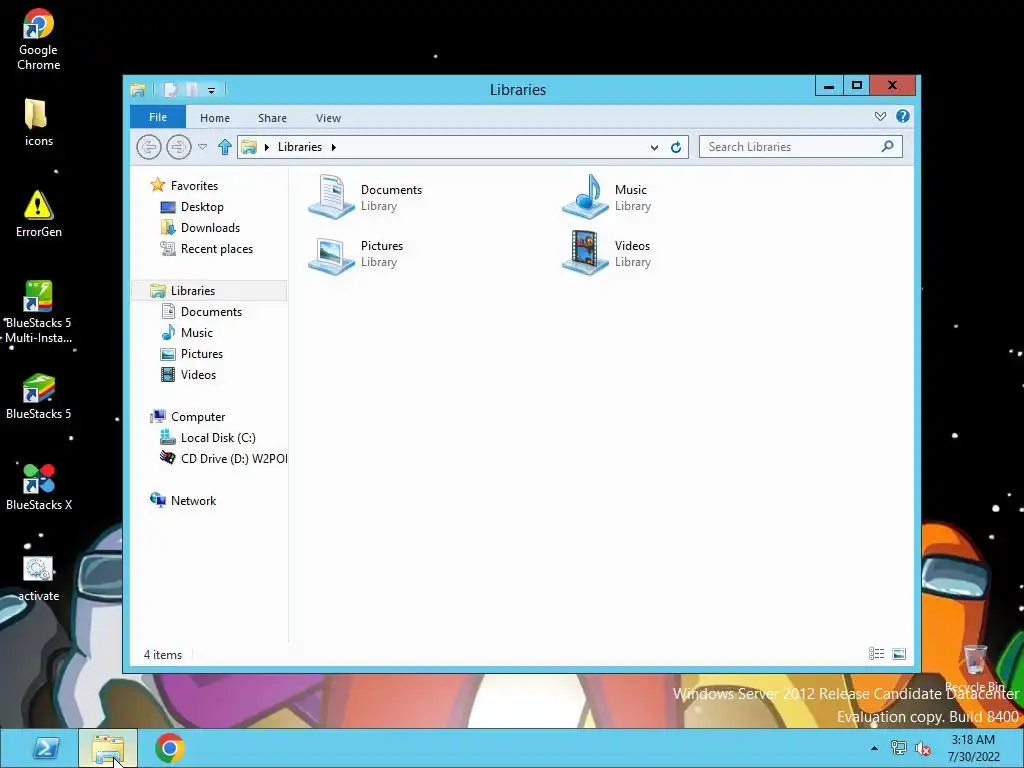The height and width of the screenshot is (768, 1024).
Task: Open the Documents library in main pane
Action: (x=366, y=197)
